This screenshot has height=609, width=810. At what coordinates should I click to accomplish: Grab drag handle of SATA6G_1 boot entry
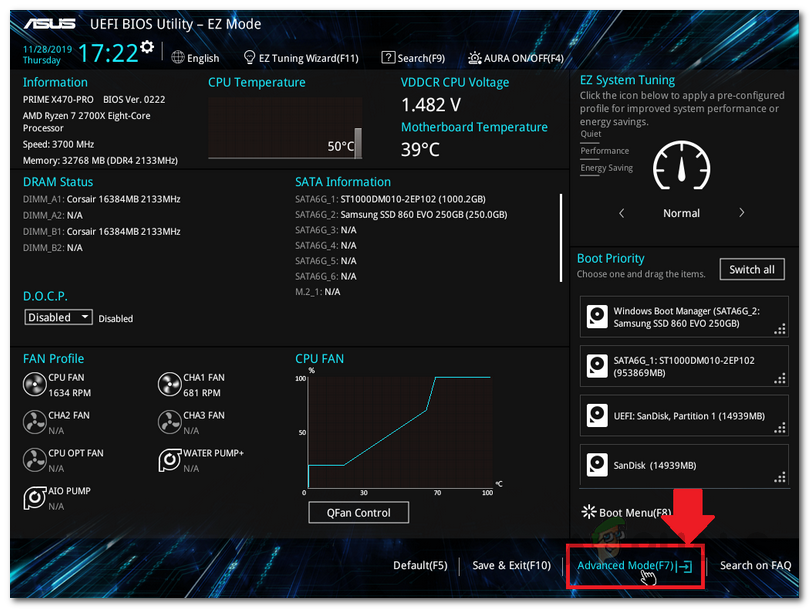780,379
